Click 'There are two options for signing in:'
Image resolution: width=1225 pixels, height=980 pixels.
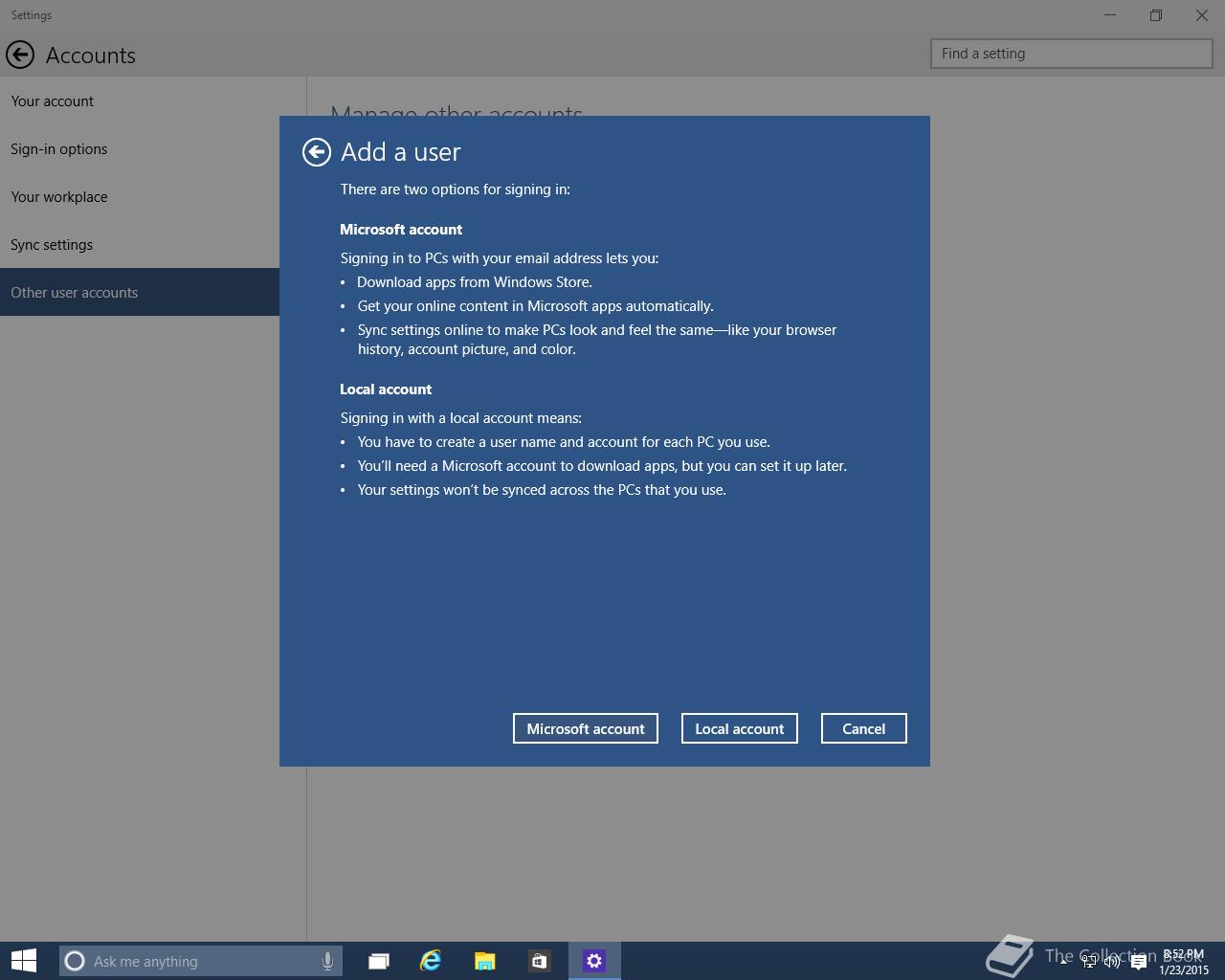coord(456,189)
